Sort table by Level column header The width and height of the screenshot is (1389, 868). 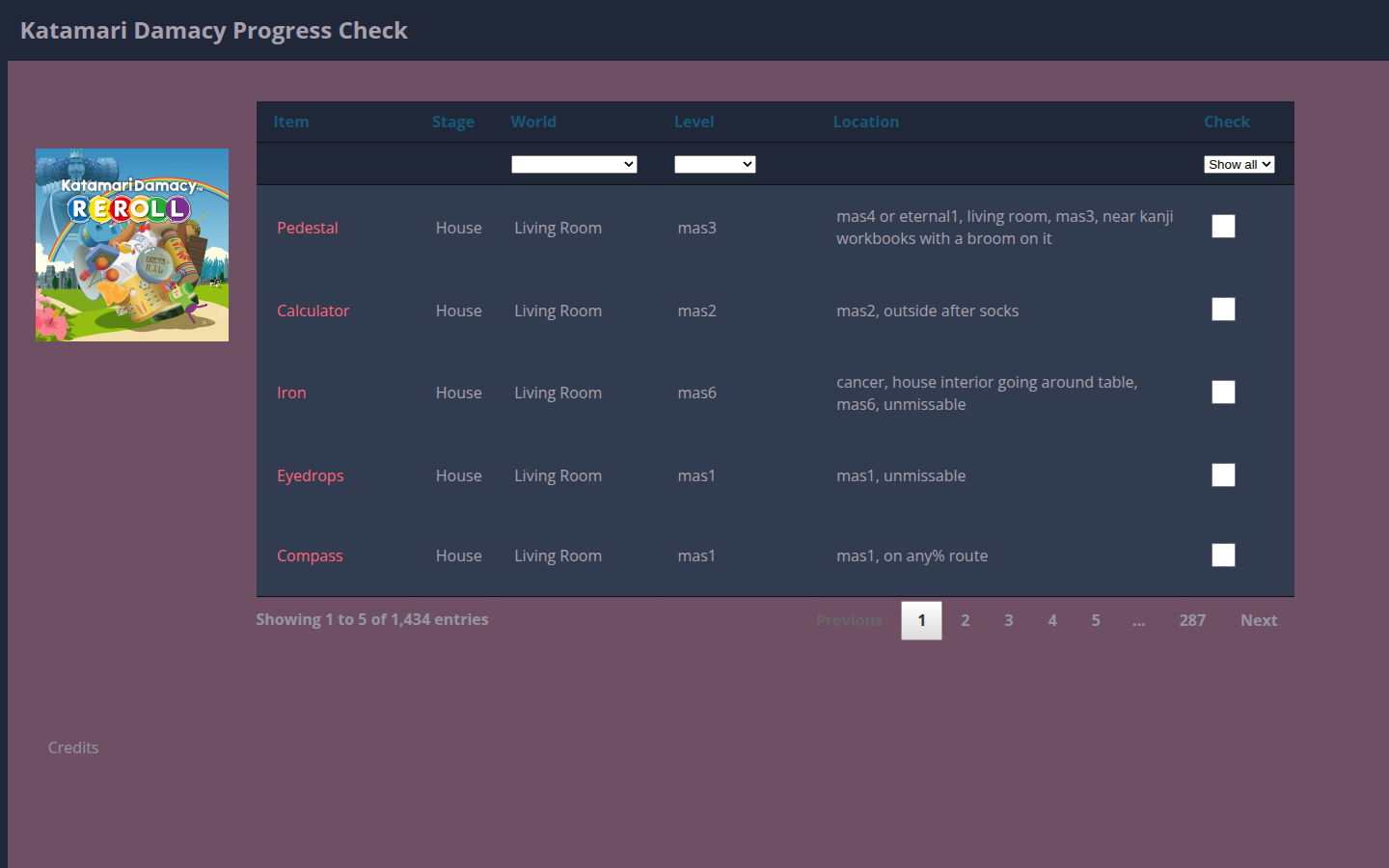[694, 122]
